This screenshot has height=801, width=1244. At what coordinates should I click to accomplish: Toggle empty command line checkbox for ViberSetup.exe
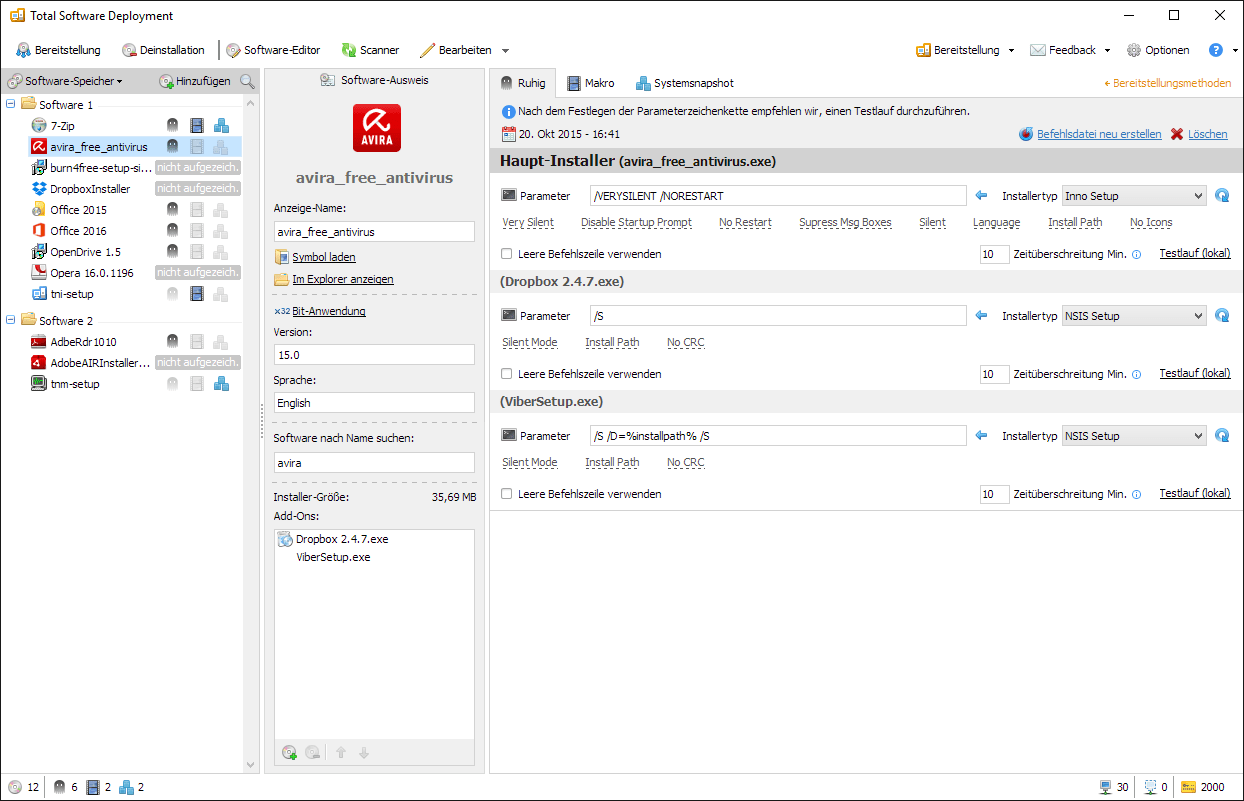click(507, 494)
